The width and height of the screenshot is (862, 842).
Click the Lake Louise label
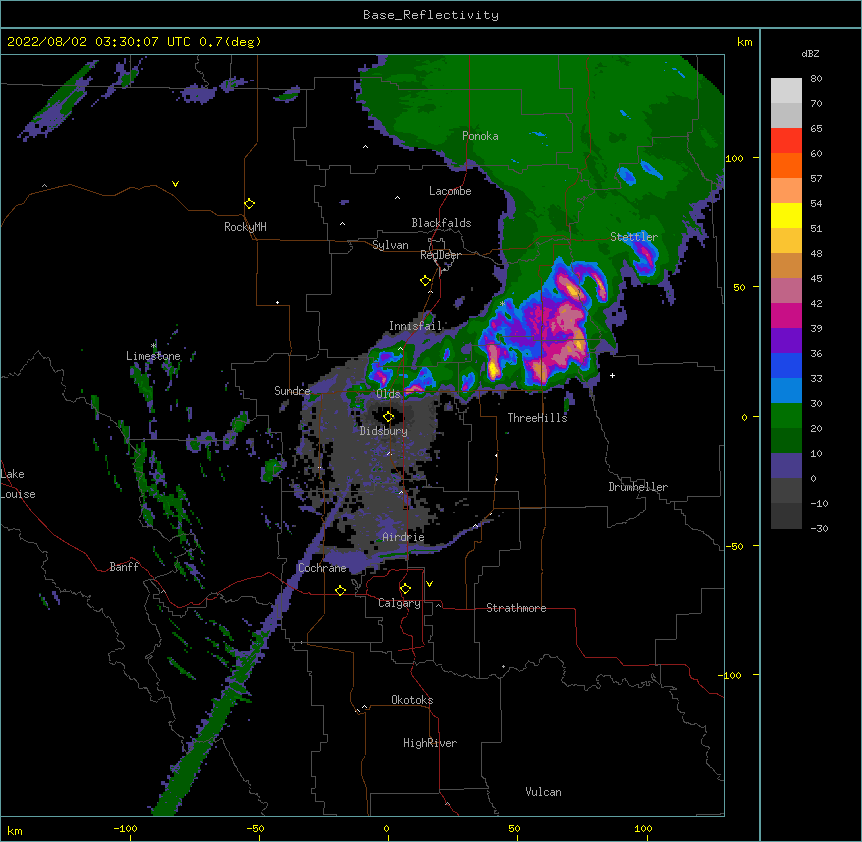(x=18, y=484)
